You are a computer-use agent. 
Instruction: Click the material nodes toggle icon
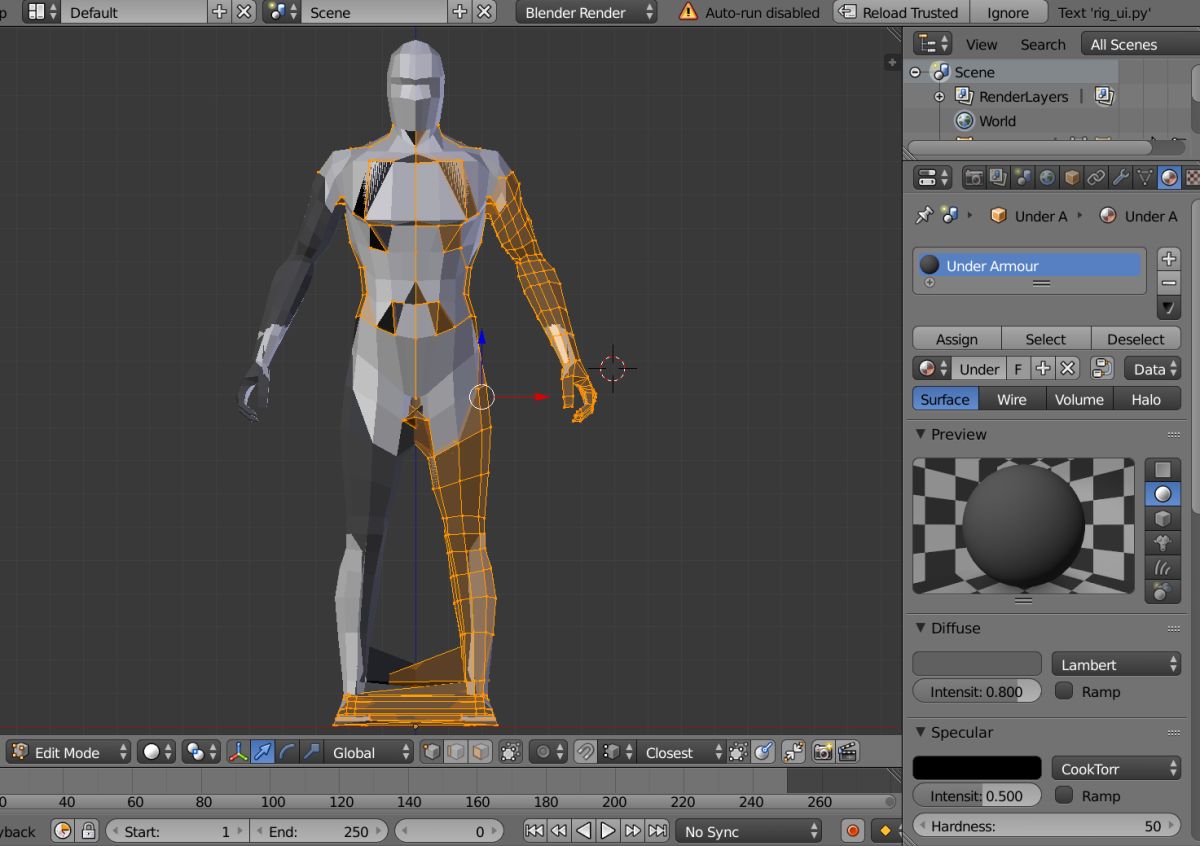tap(1102, 369)
